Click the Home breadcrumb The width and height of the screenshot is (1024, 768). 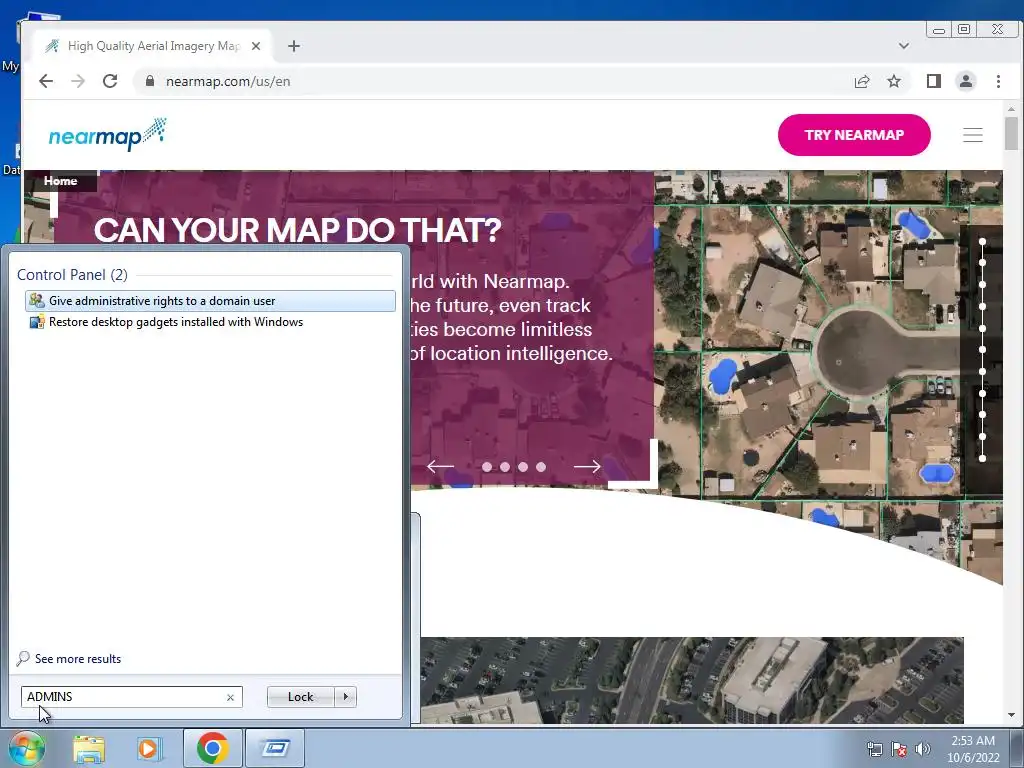(60, 181)
